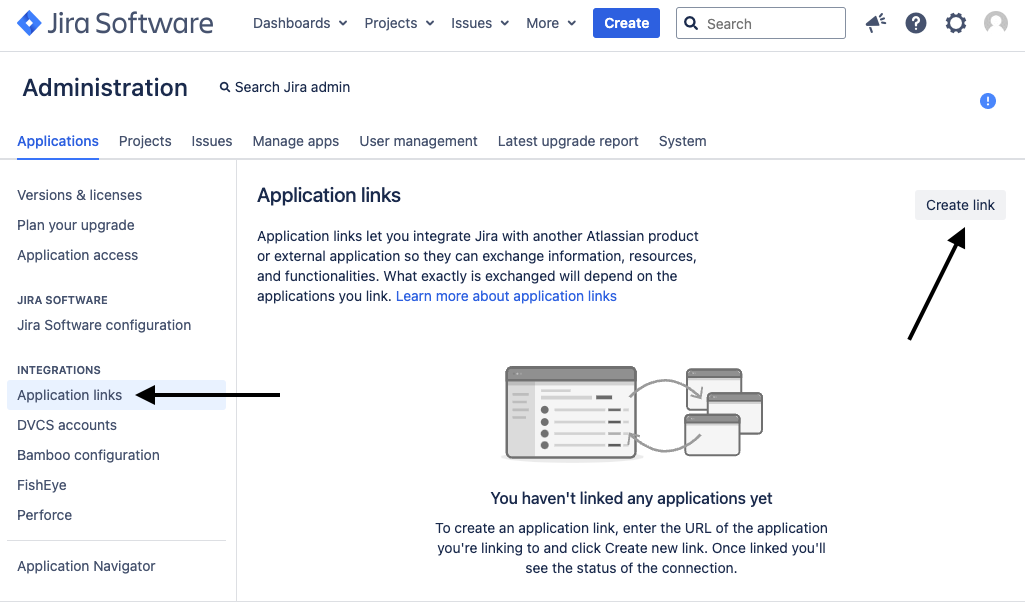This screenshot has height=604, width=1025.
Task: Open Application Navigator in sidebar
Action: [86, 566]
